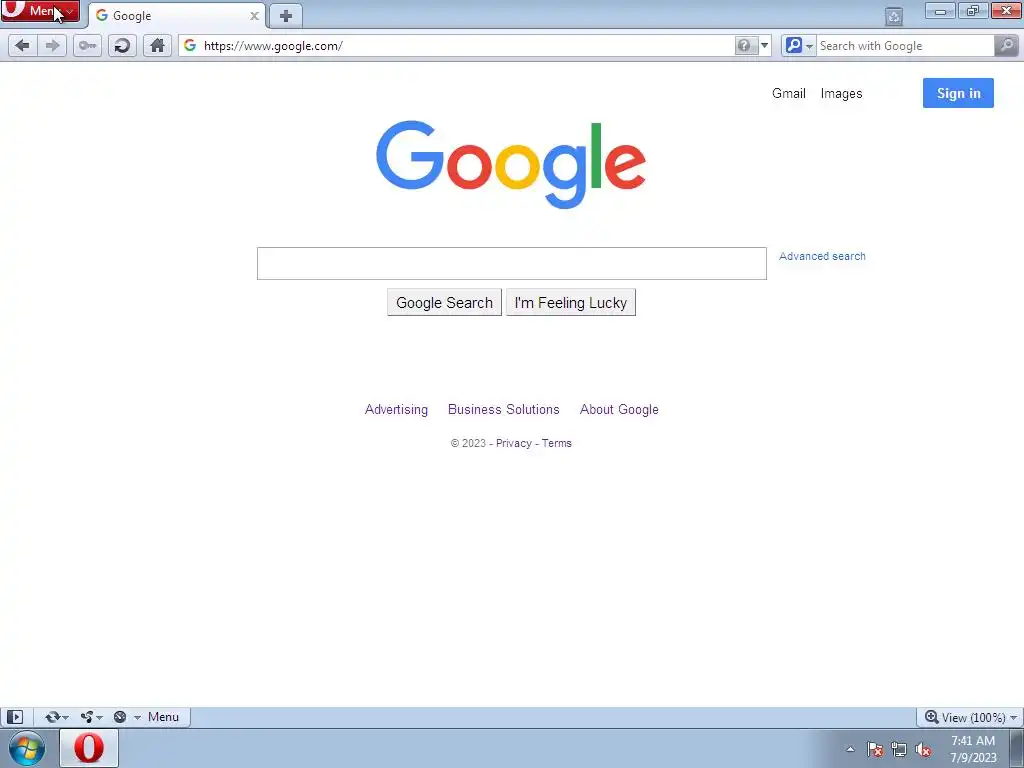
Task: Restore down the Opera window
Action: click(x=973, y=11)
